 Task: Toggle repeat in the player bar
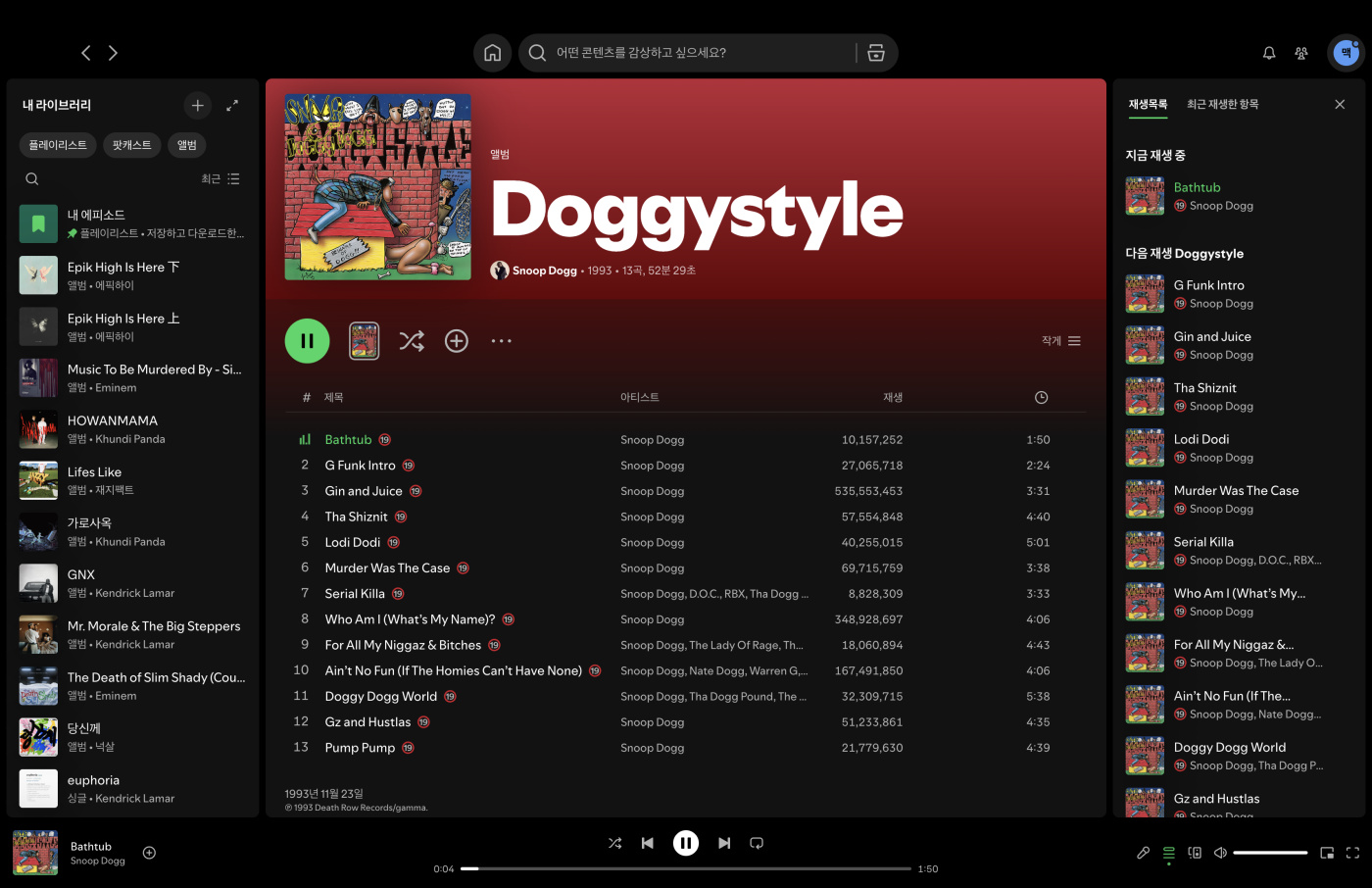tap(757, 843)
